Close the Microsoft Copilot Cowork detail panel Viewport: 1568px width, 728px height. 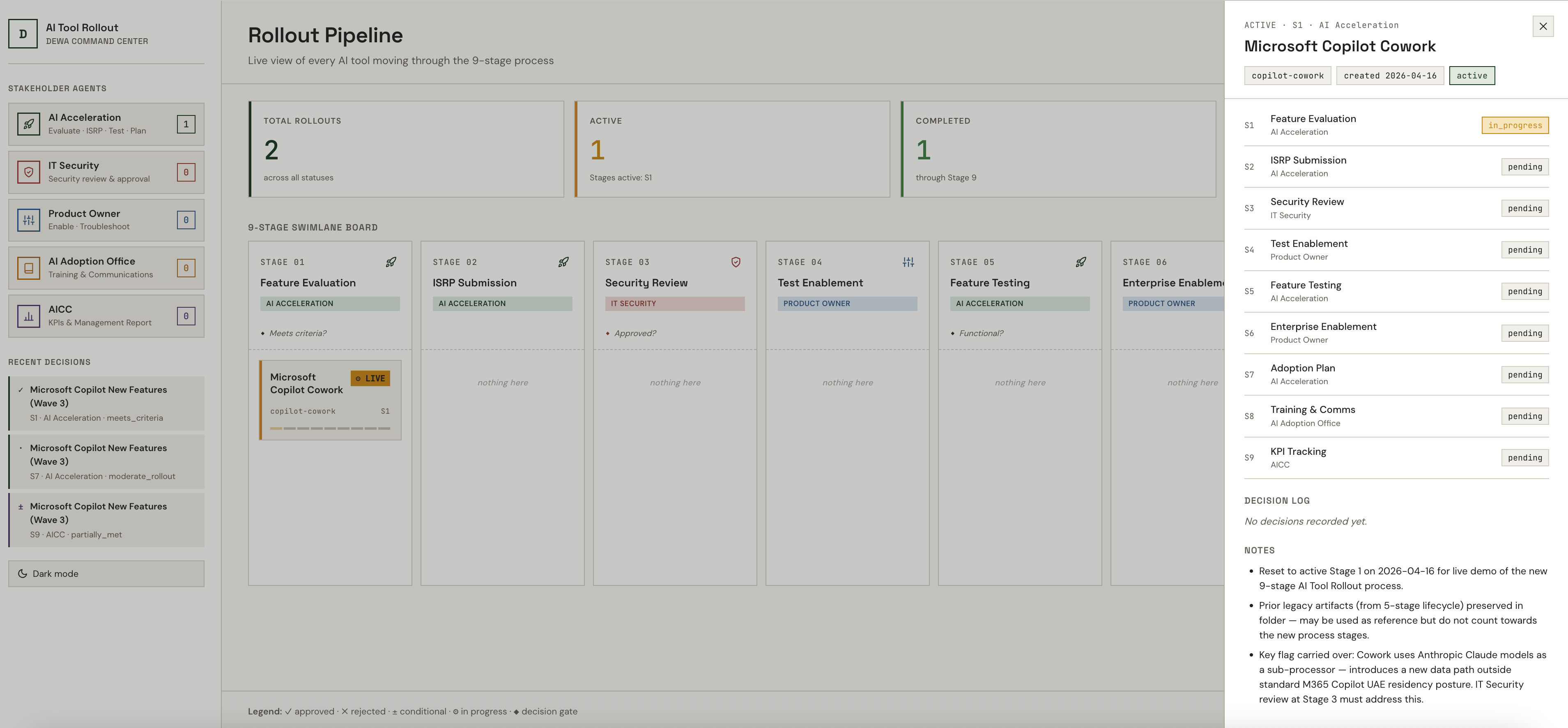coord(1543,26)
